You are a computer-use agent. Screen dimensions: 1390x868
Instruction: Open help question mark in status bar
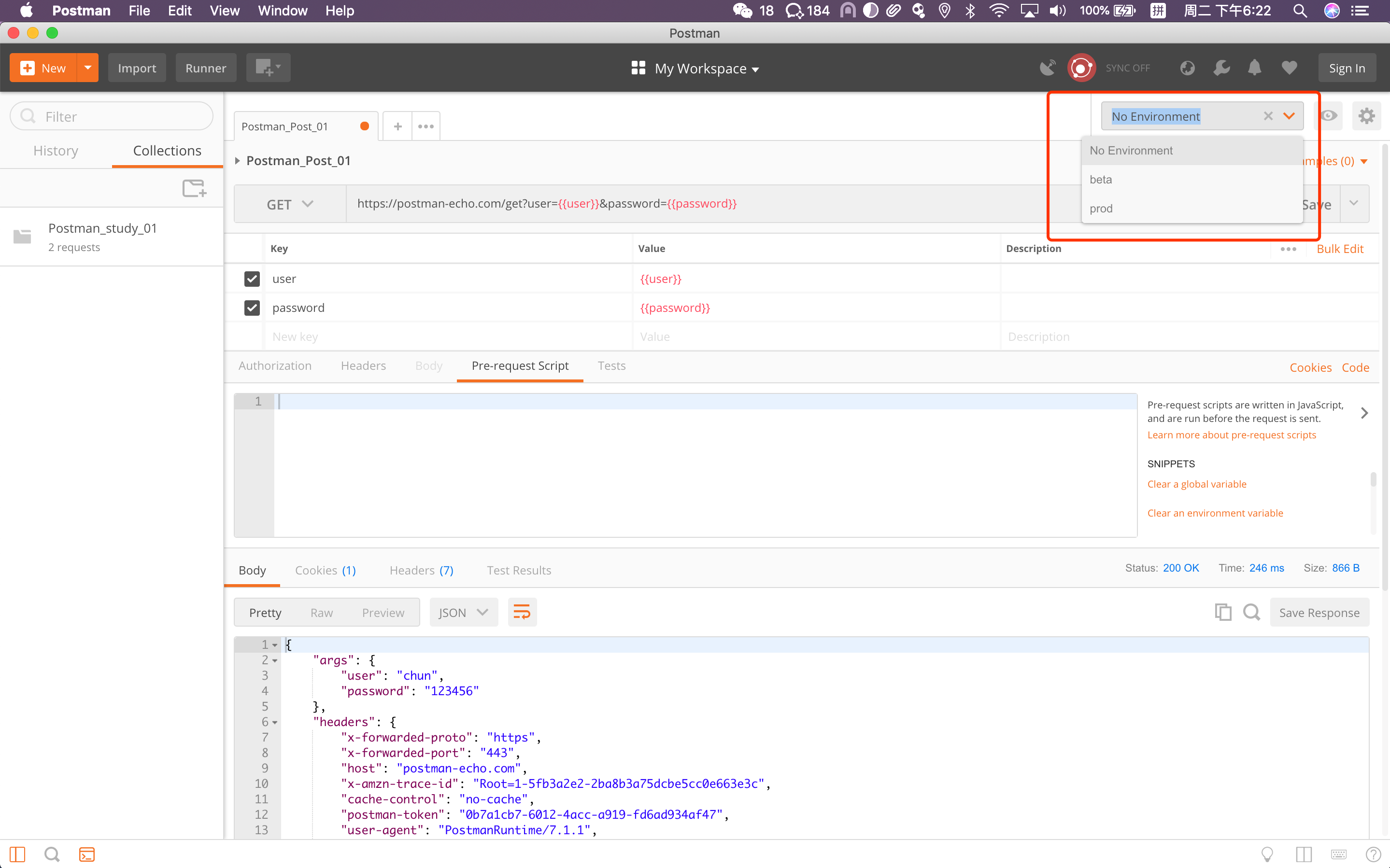tap(1374, 854)
